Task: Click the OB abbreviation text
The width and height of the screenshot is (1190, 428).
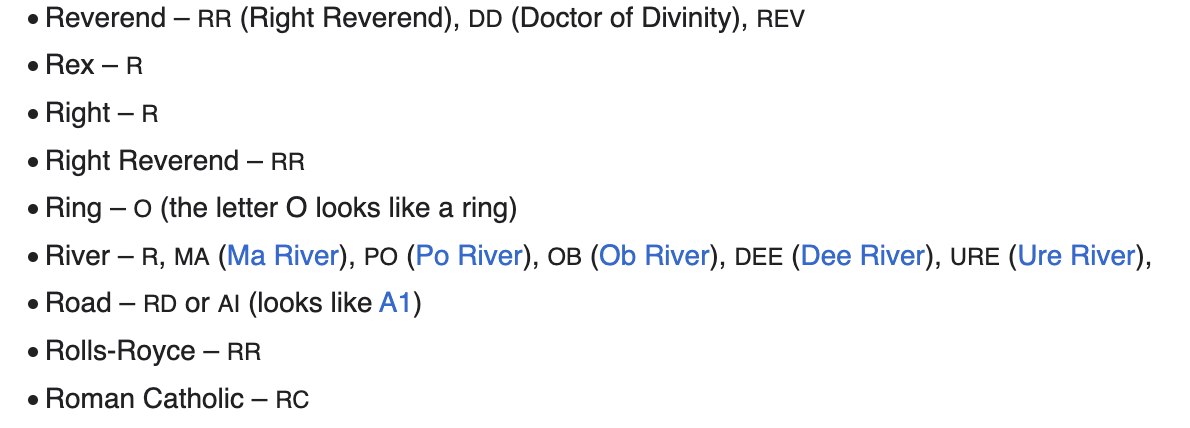Action: click(x=564, y=257)
